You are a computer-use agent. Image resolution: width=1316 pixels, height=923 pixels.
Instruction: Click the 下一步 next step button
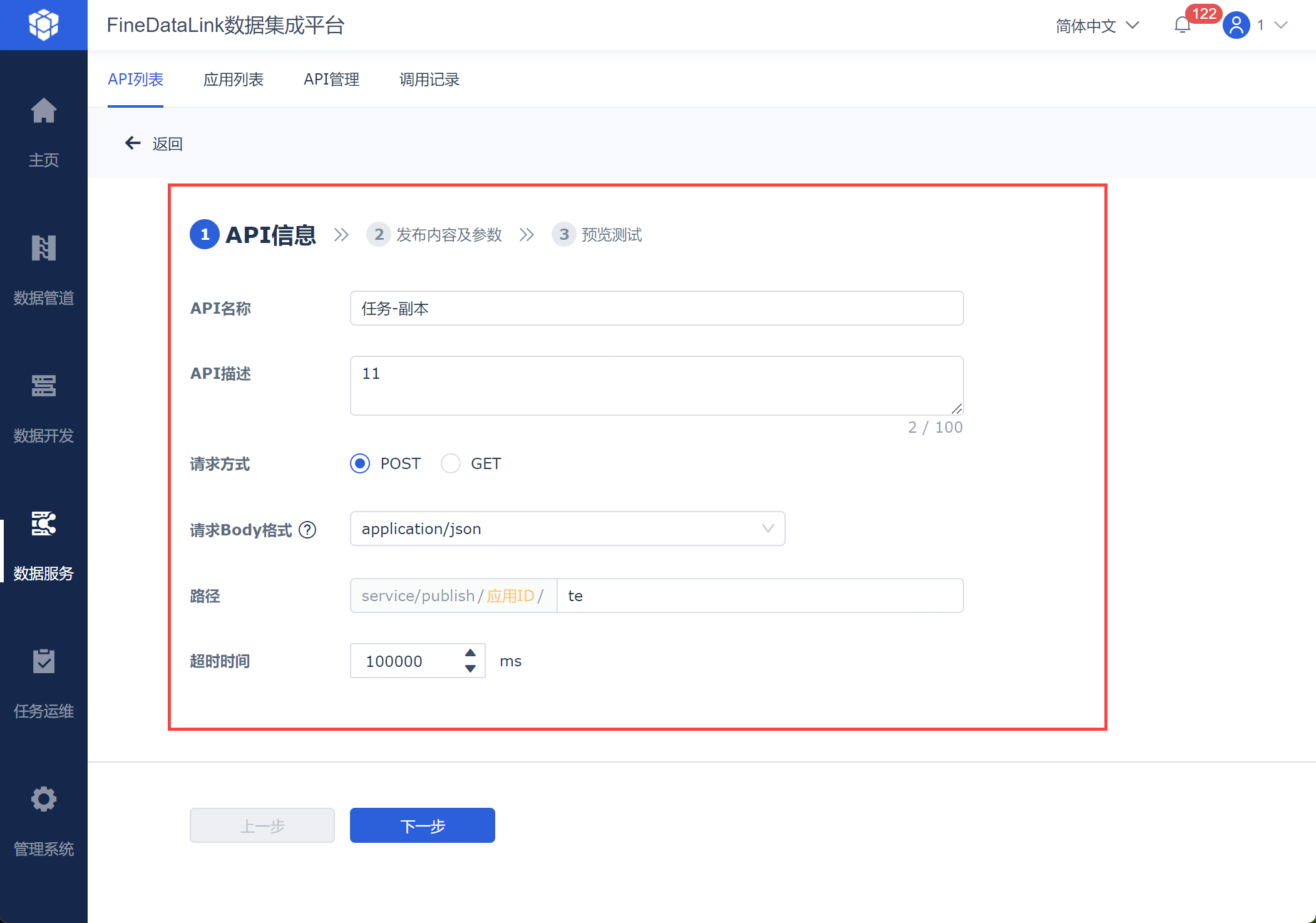click(422, 825)
